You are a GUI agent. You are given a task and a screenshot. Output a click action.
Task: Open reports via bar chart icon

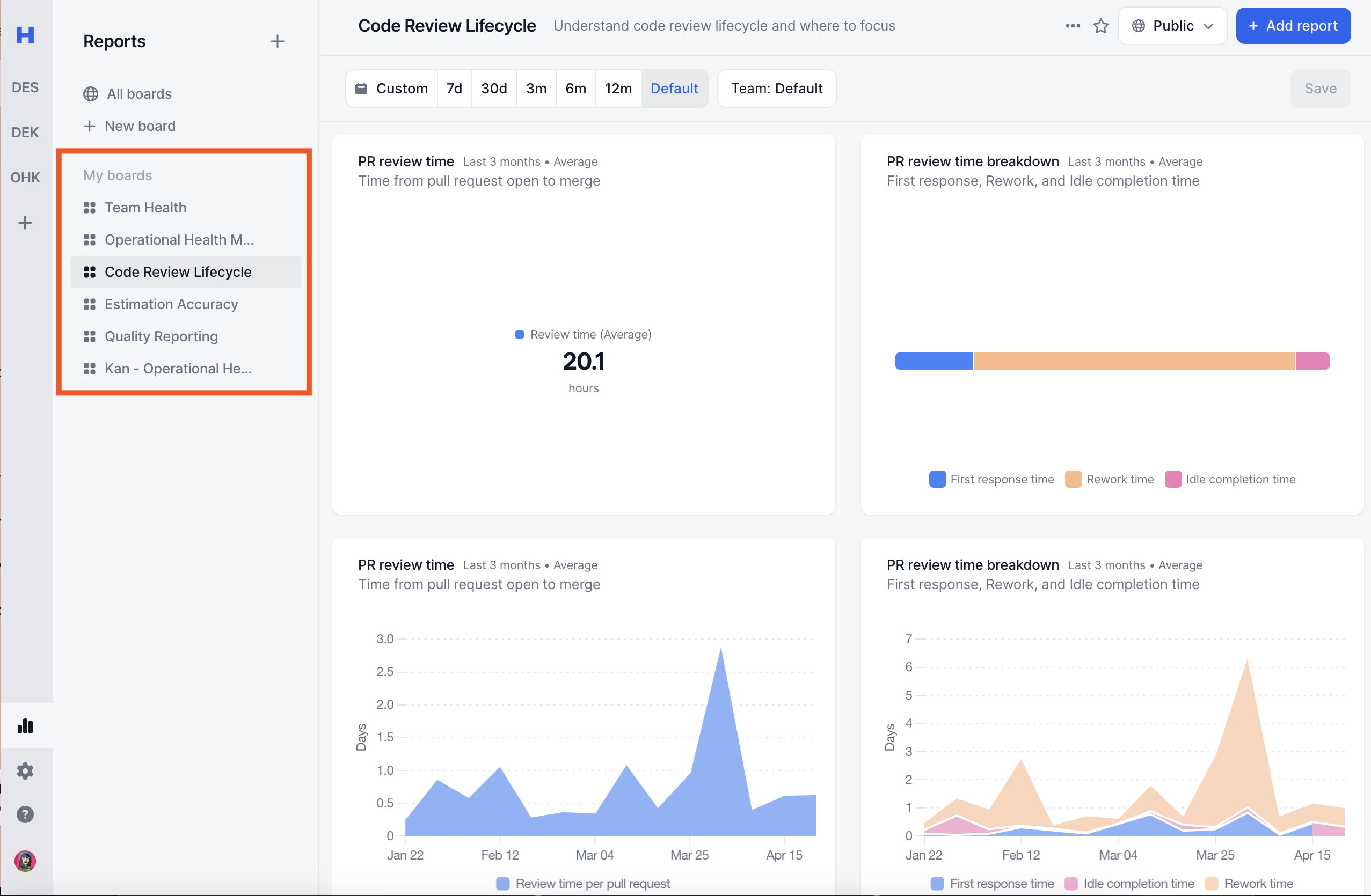(25, 725)
